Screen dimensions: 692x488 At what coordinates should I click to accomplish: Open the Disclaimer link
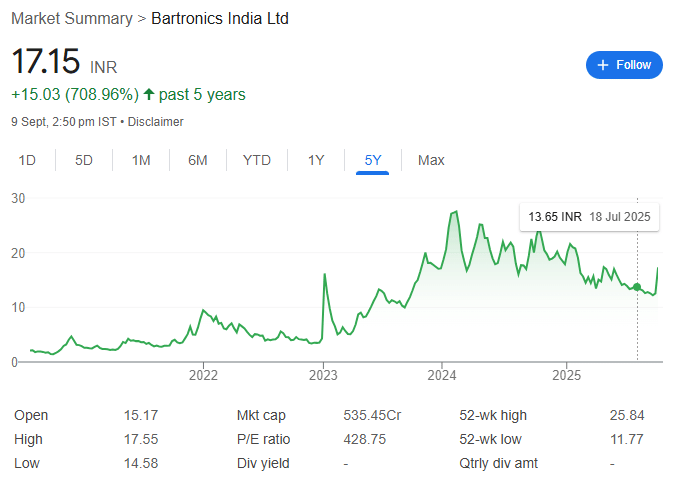coord(155,122)
